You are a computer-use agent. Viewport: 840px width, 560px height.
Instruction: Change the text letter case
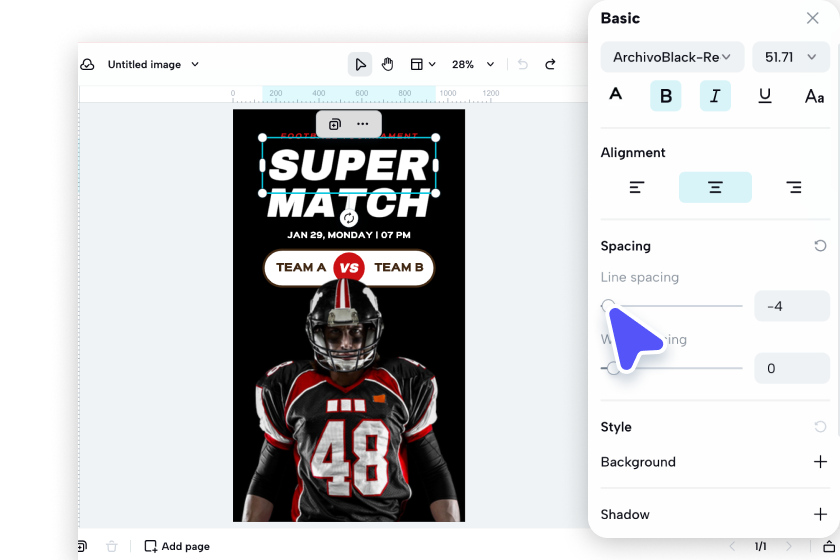[814, 96]
